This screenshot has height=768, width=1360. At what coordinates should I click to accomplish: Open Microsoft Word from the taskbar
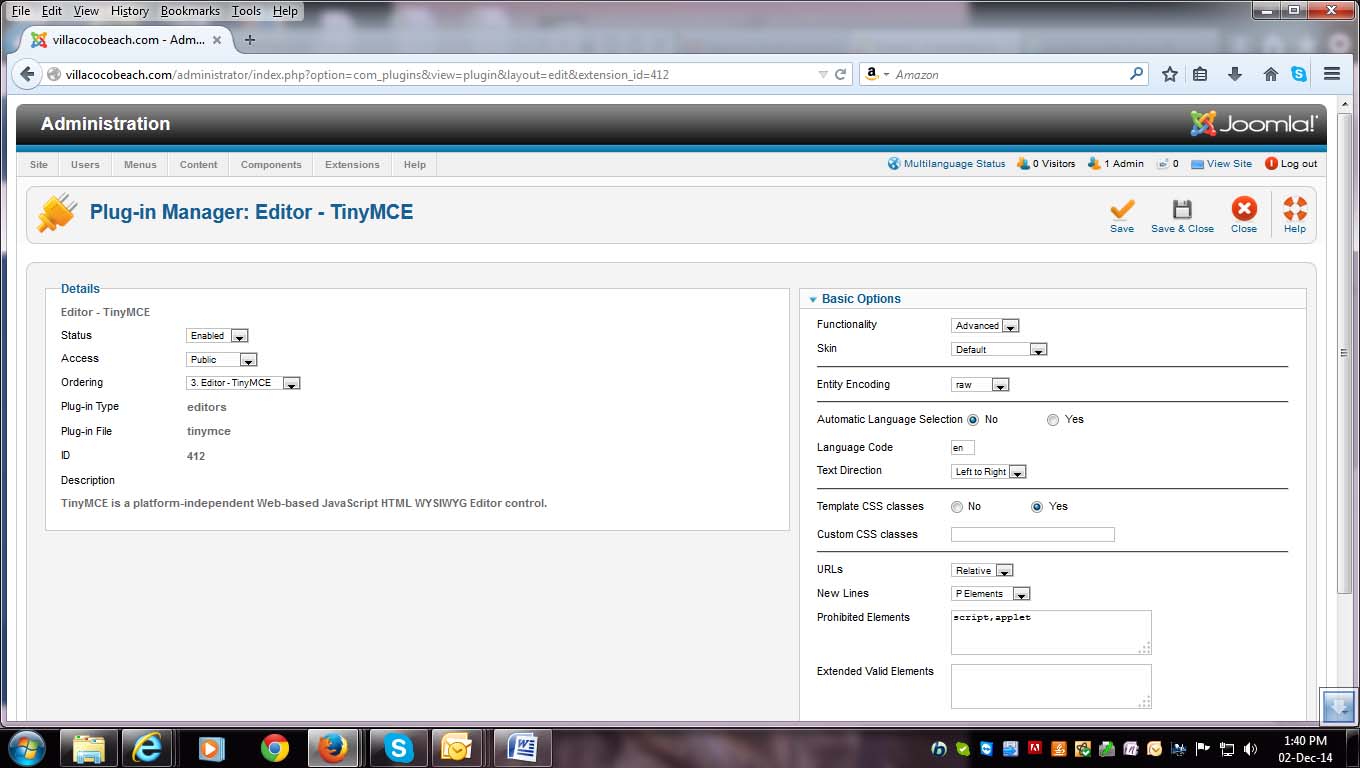coord(523,748)
